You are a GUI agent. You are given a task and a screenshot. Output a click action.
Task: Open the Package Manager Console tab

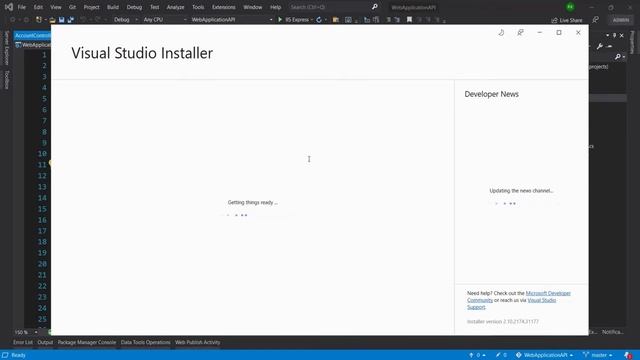pyautogui.click(x=87, y=342)
